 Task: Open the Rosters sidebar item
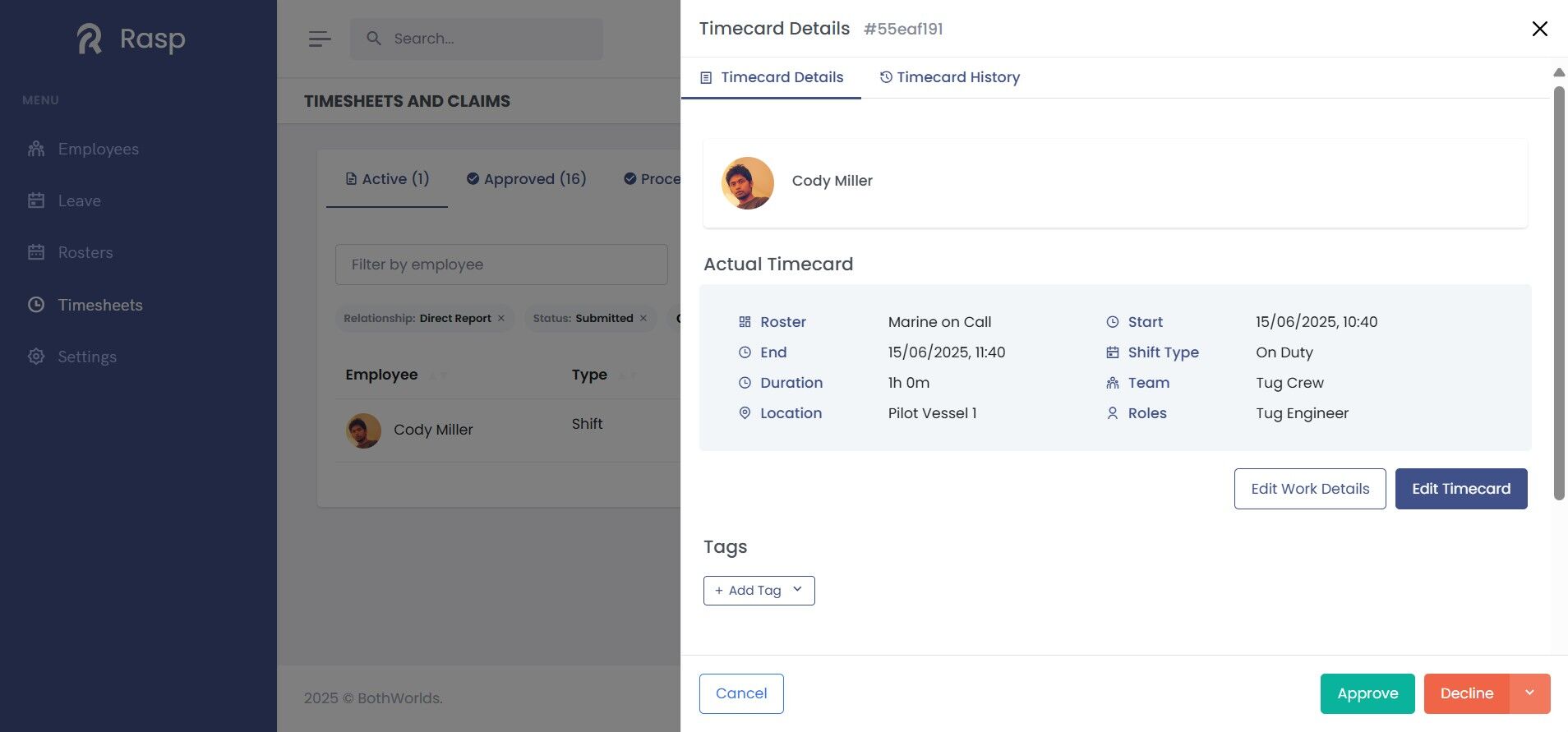(85, 252)
